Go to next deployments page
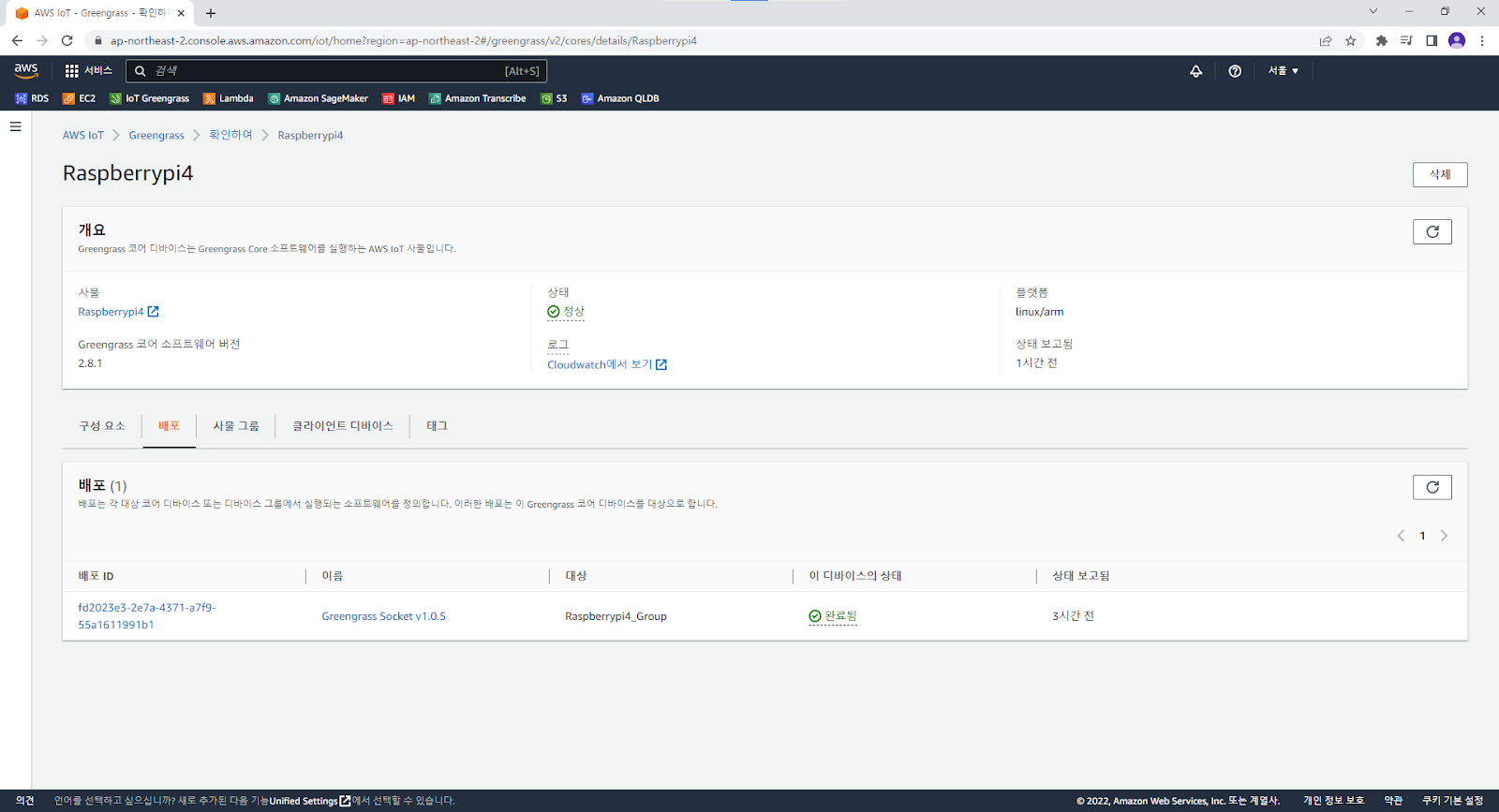Image resolution: width=1499 pixels, height=812 pixels. [x=1444, y=536]
